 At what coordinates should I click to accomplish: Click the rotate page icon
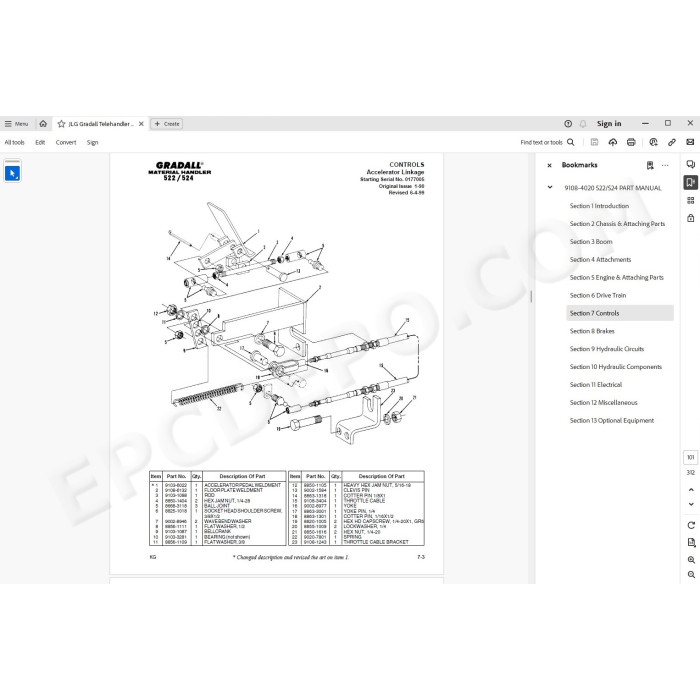click(691, 525)
